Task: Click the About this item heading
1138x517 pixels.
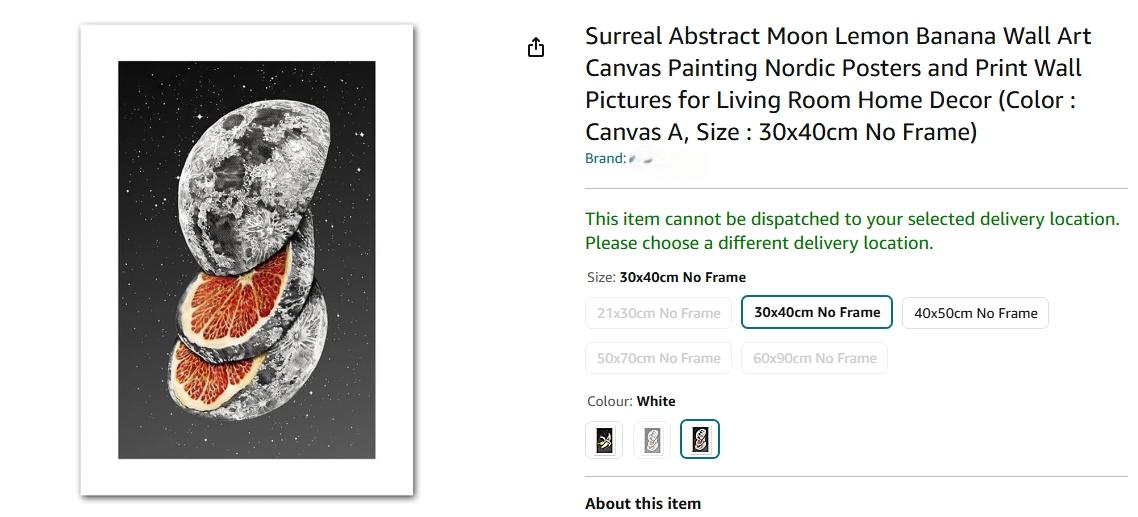Action: click(643, 503)
